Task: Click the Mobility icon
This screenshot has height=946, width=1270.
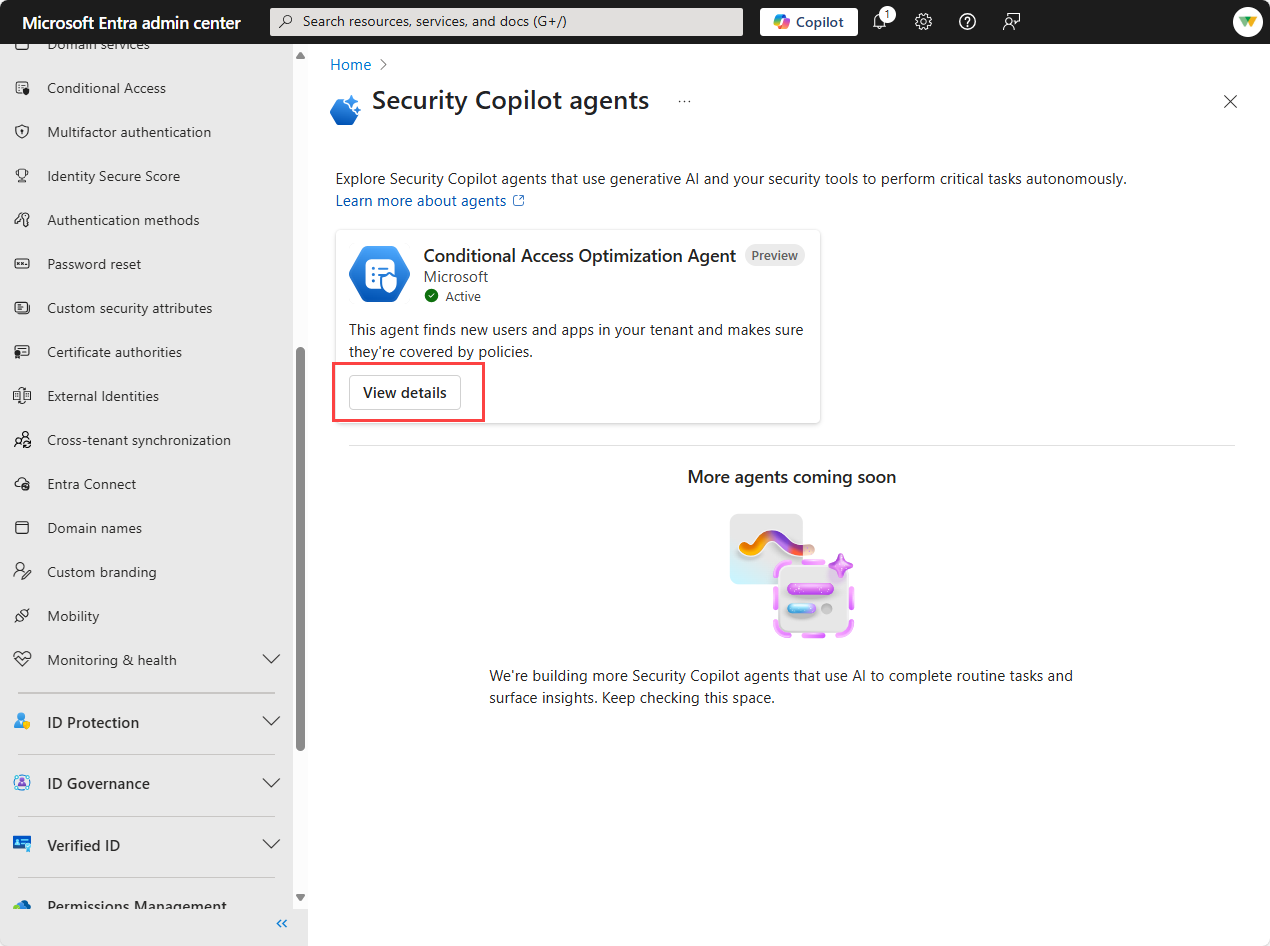Action: (22, 616)
